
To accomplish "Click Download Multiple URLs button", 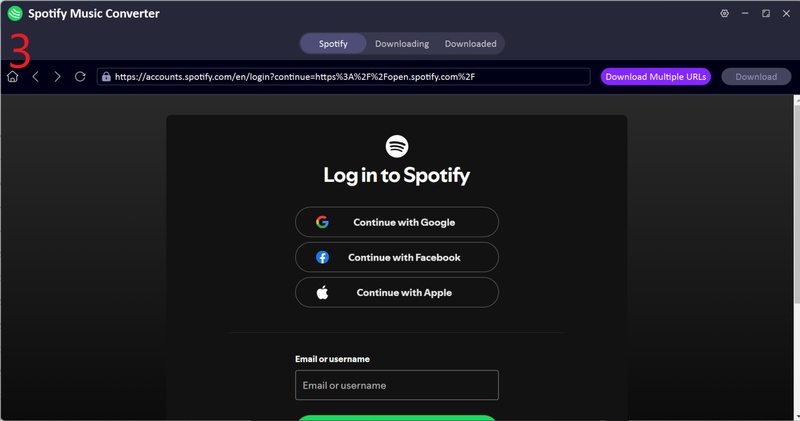I will [x=656, y=77].
